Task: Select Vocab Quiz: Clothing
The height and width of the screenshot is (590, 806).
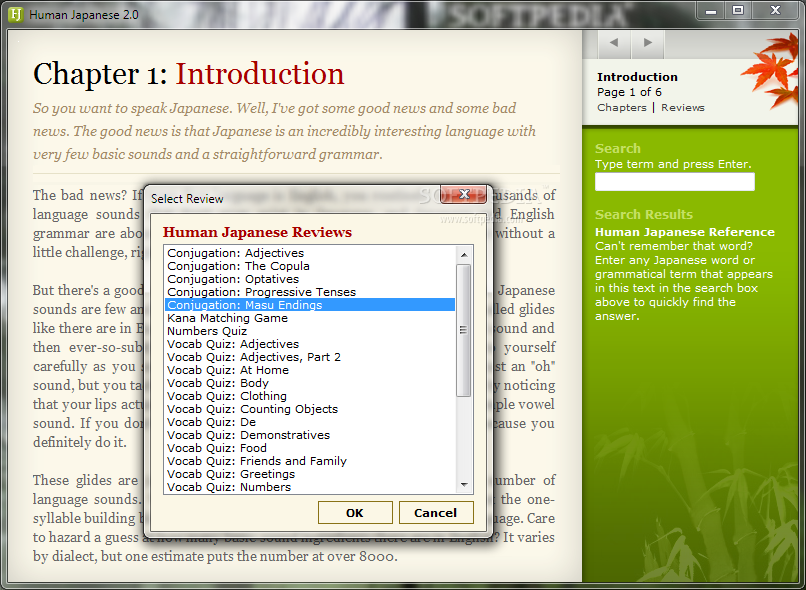Action: coord(310,396)
